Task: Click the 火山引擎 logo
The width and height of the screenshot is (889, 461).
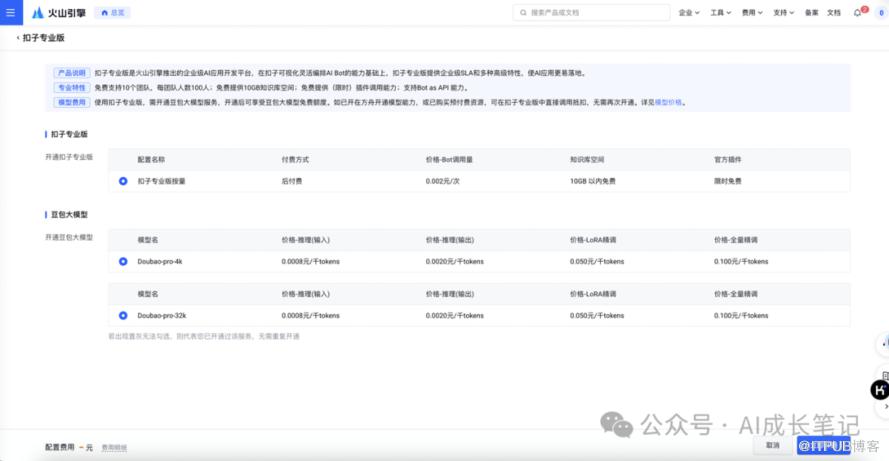Action: tap(59, 12)
